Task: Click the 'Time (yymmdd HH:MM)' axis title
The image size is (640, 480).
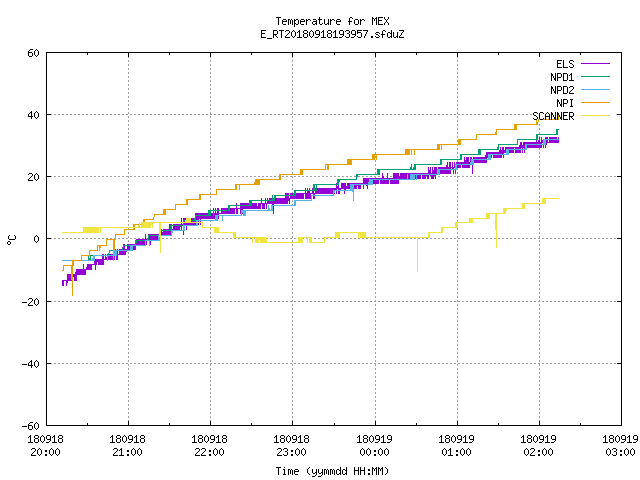Action: point(332,471)
